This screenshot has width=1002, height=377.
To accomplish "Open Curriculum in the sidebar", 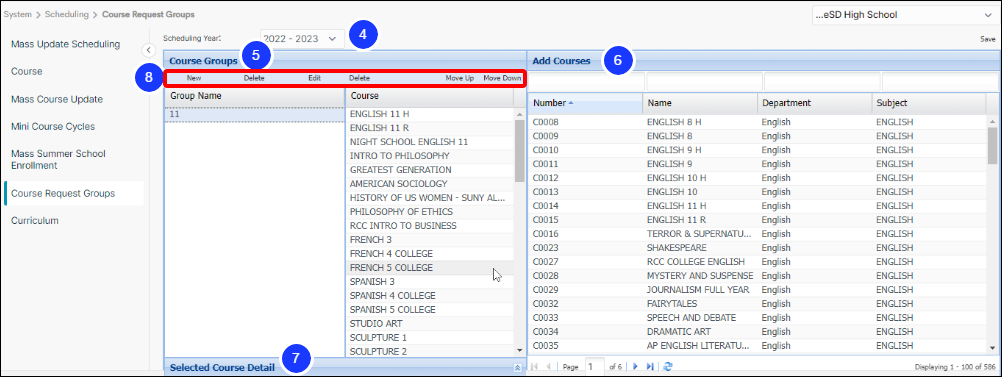I will pyautogui.click(x=35, y=220).
